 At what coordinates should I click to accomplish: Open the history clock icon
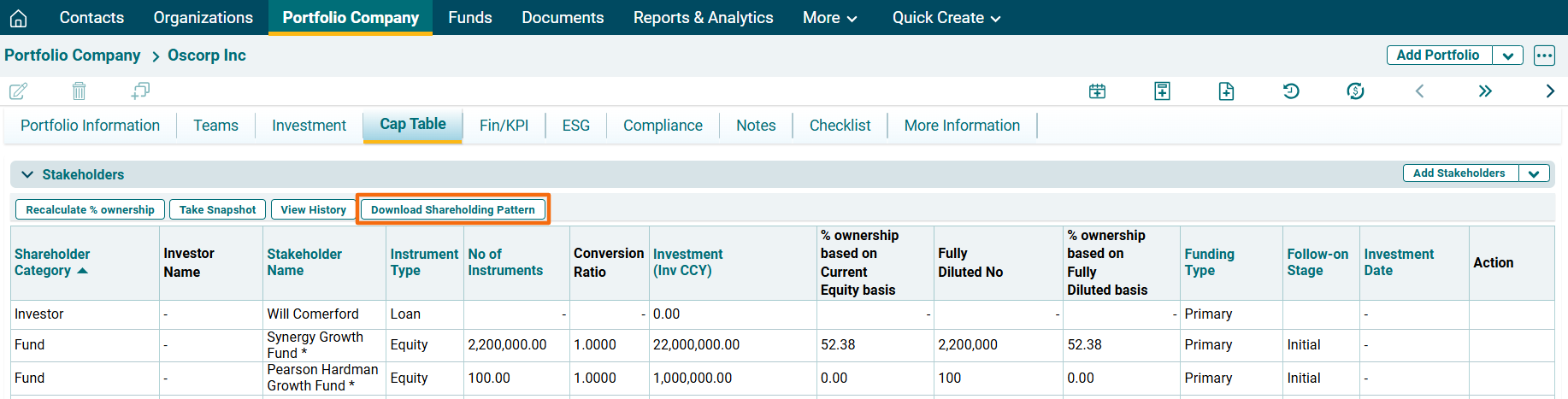[1291, 91]
